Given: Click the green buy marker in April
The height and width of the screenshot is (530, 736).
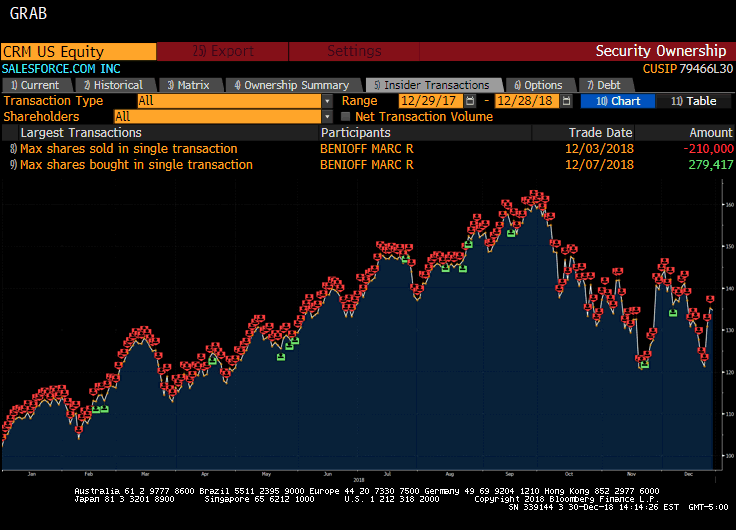Looking at the screenshot, I should [x=212, y=361].
